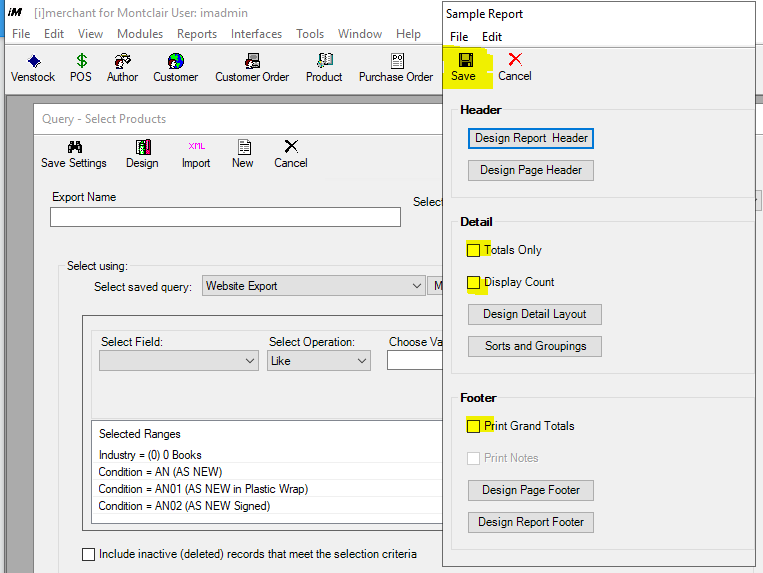Open the Reports menu
The image size is (763, 573).
(x=197, y=34)
